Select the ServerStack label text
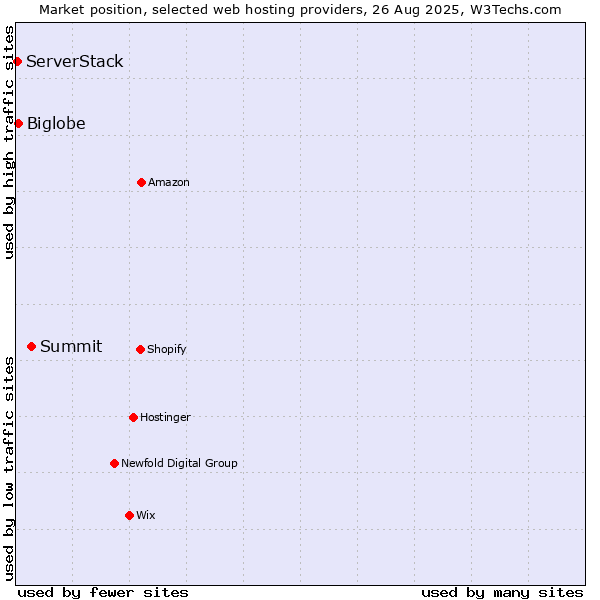 [x=75, y=61]
